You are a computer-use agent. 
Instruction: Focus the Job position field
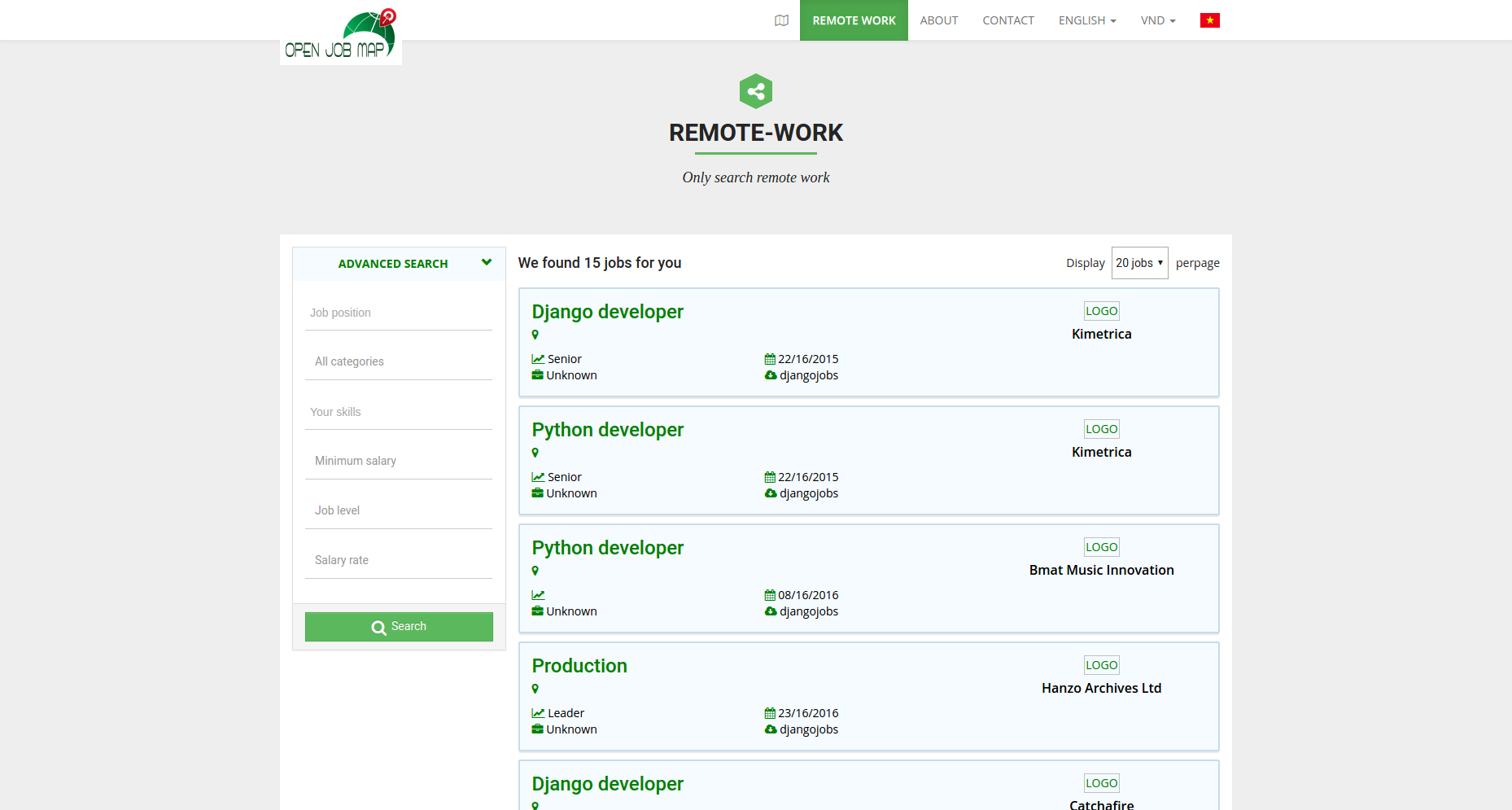[x=399, y=313]
